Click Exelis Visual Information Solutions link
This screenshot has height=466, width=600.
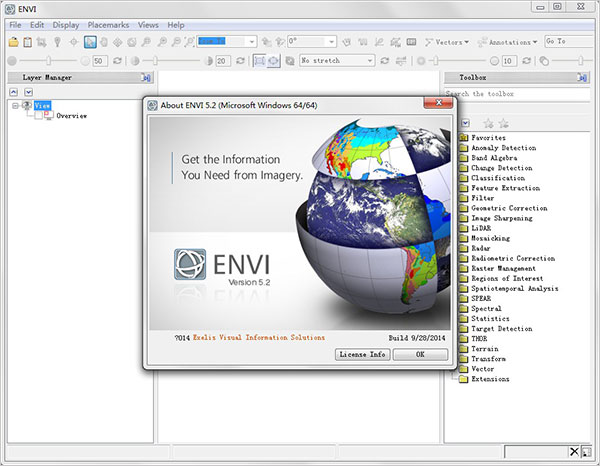[259, 337]
